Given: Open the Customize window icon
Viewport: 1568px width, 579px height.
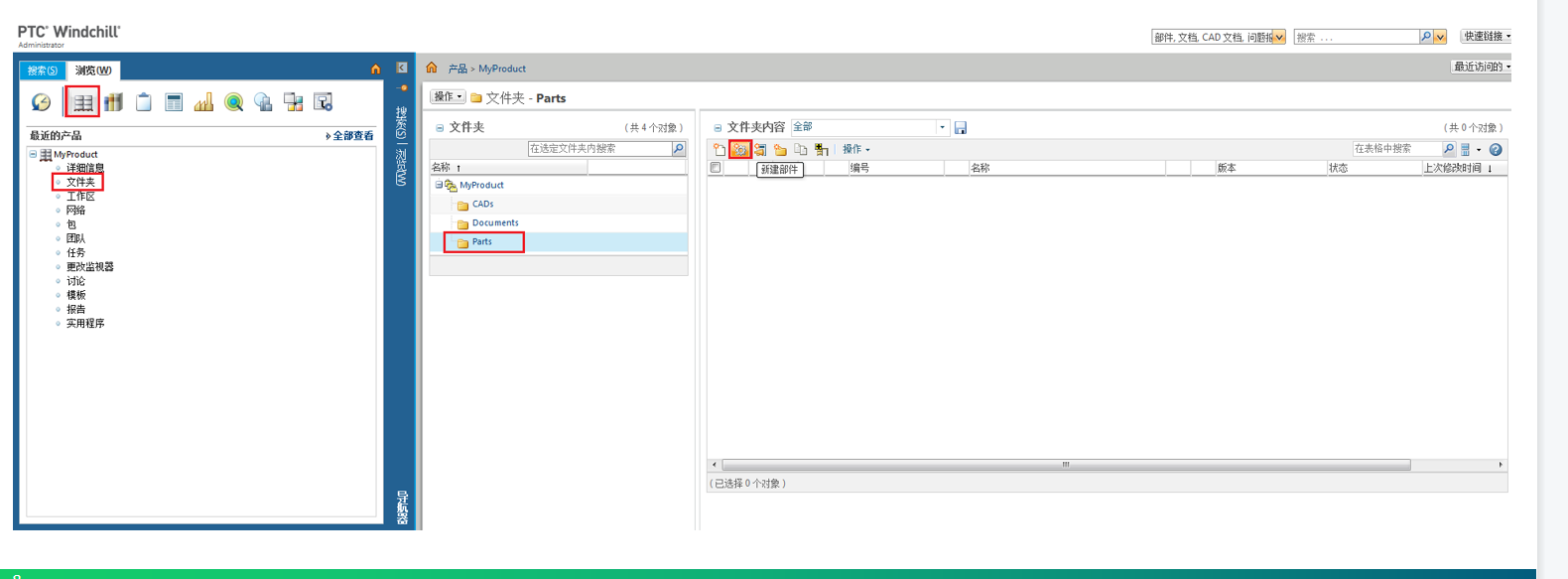Looking at the screenshot, I should pyautogui.click(x=323, y=101).
